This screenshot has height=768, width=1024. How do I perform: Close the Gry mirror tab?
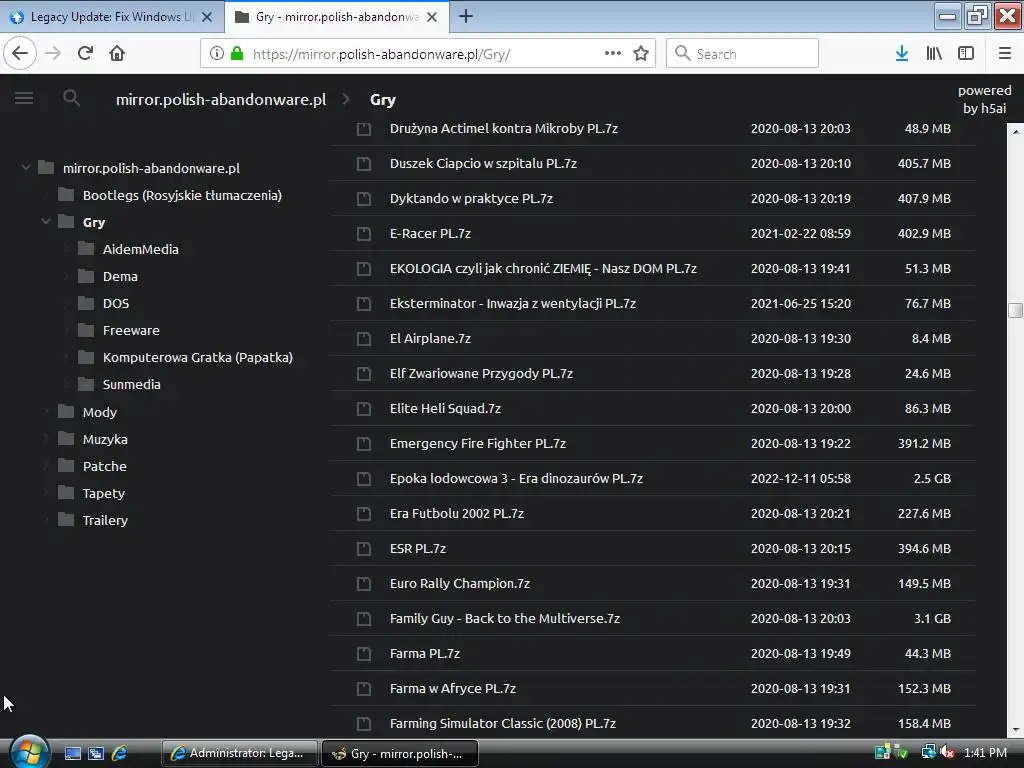click(x=432, y=17)
